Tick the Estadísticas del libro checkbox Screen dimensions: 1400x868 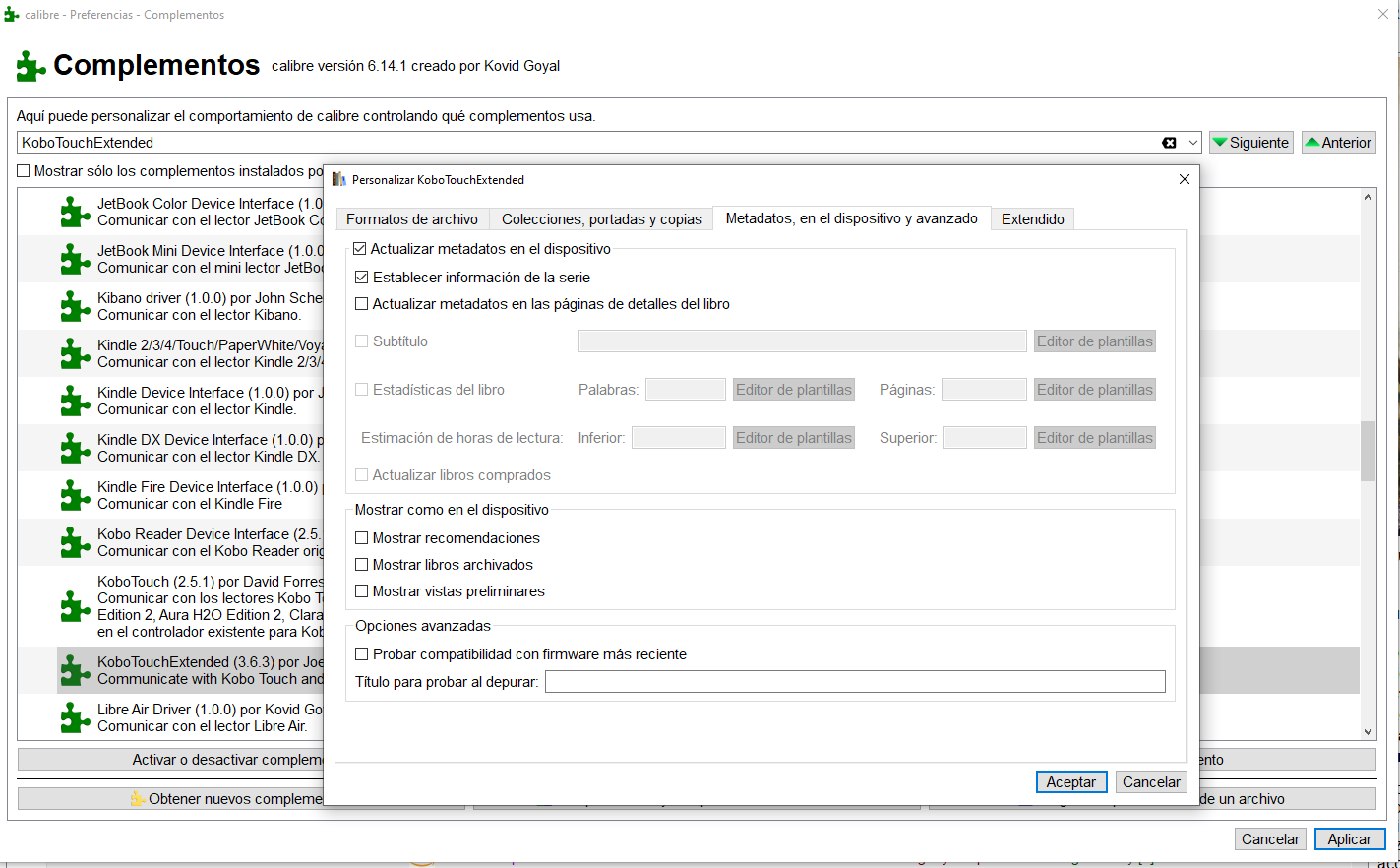tap(361, 390)
